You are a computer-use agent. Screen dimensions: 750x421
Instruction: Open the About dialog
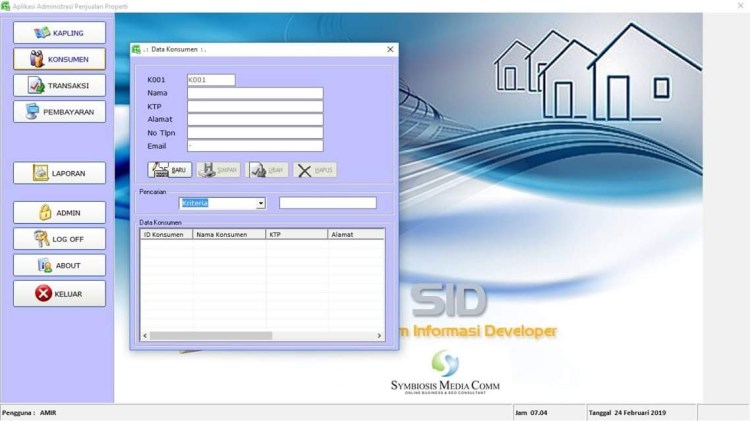59,266
